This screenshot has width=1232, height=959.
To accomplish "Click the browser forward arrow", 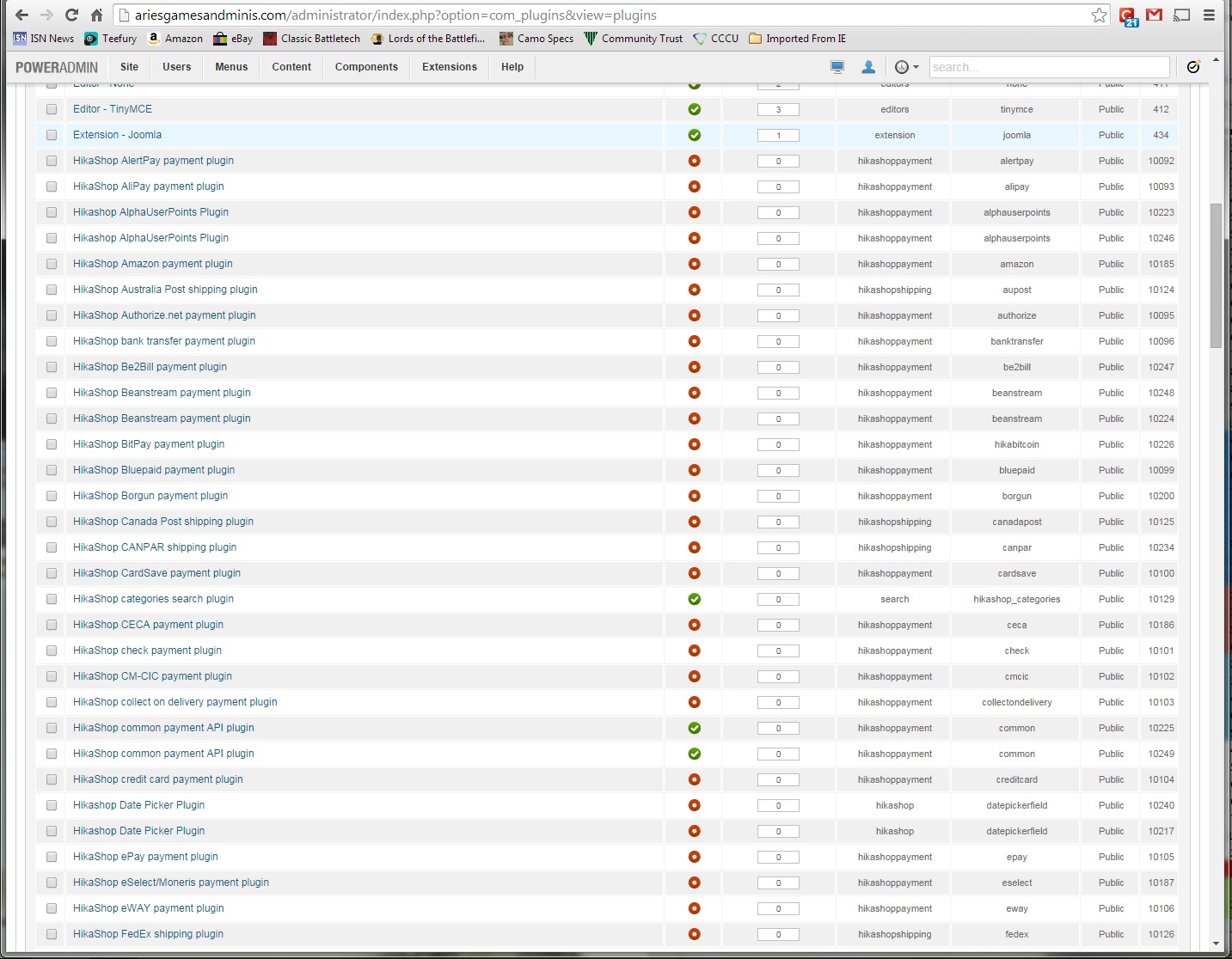I will [47, 15].
